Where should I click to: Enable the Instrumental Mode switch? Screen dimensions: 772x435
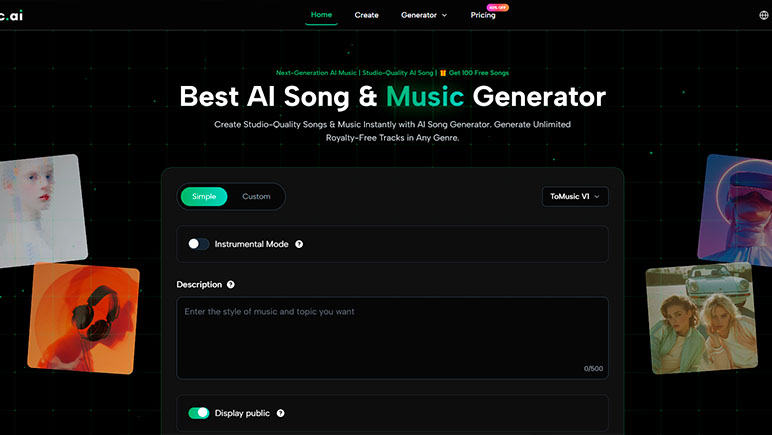(198, 244)
